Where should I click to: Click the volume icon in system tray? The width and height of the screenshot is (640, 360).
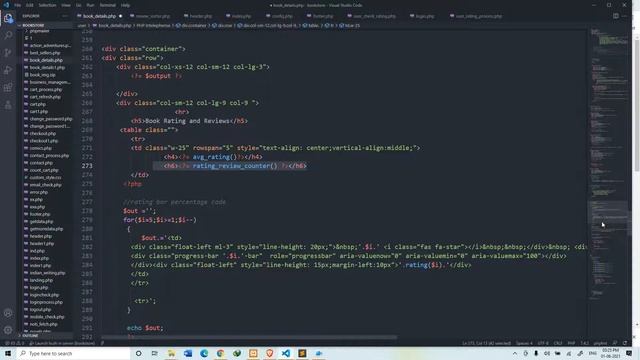pyautogui.click(x=547, y=353)
